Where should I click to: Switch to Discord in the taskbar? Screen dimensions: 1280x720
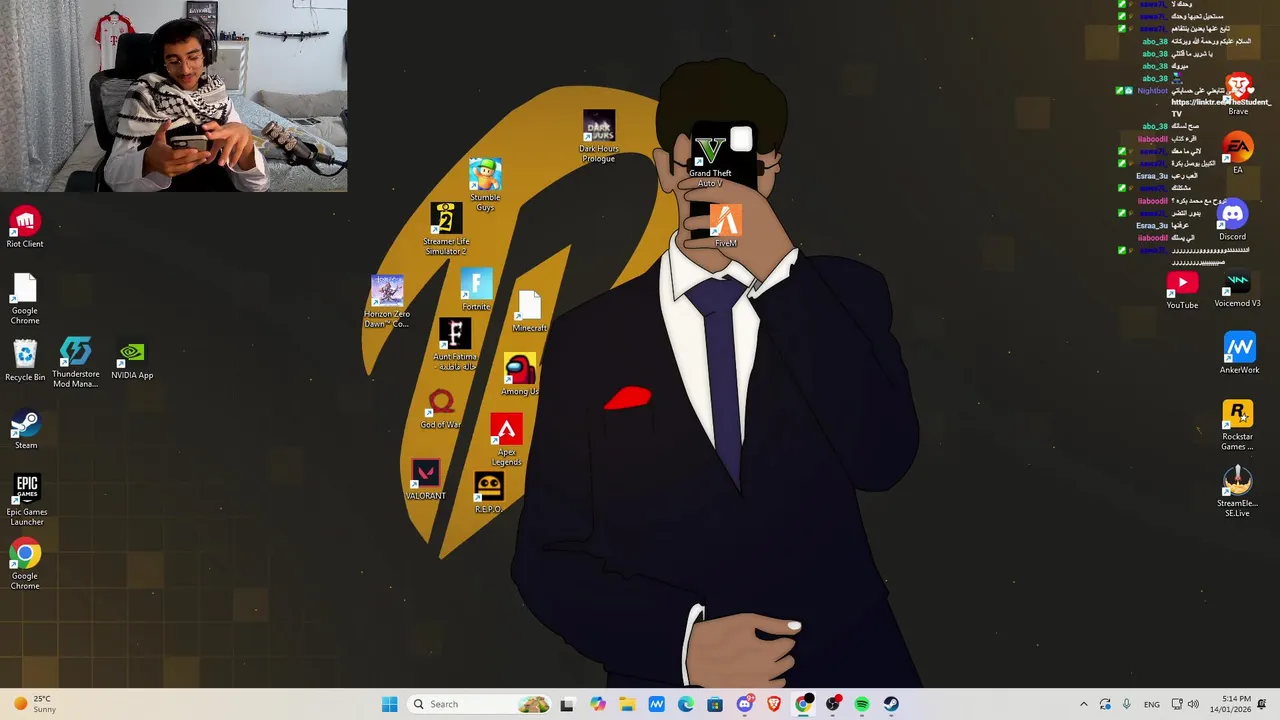(x=744, y=704)
